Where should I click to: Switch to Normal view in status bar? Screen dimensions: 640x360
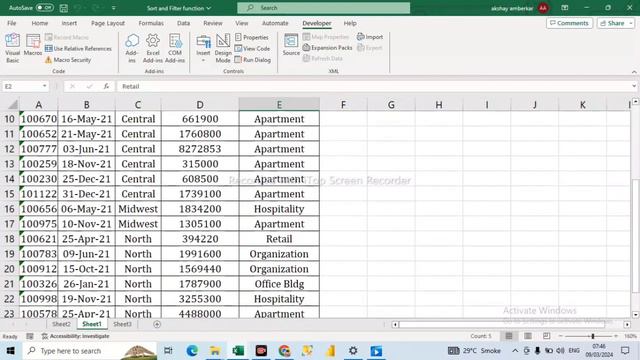(x=509, y=336)
